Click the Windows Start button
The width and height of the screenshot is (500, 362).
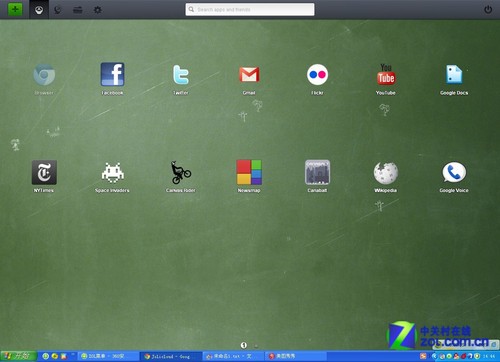(x=18, y=356)
